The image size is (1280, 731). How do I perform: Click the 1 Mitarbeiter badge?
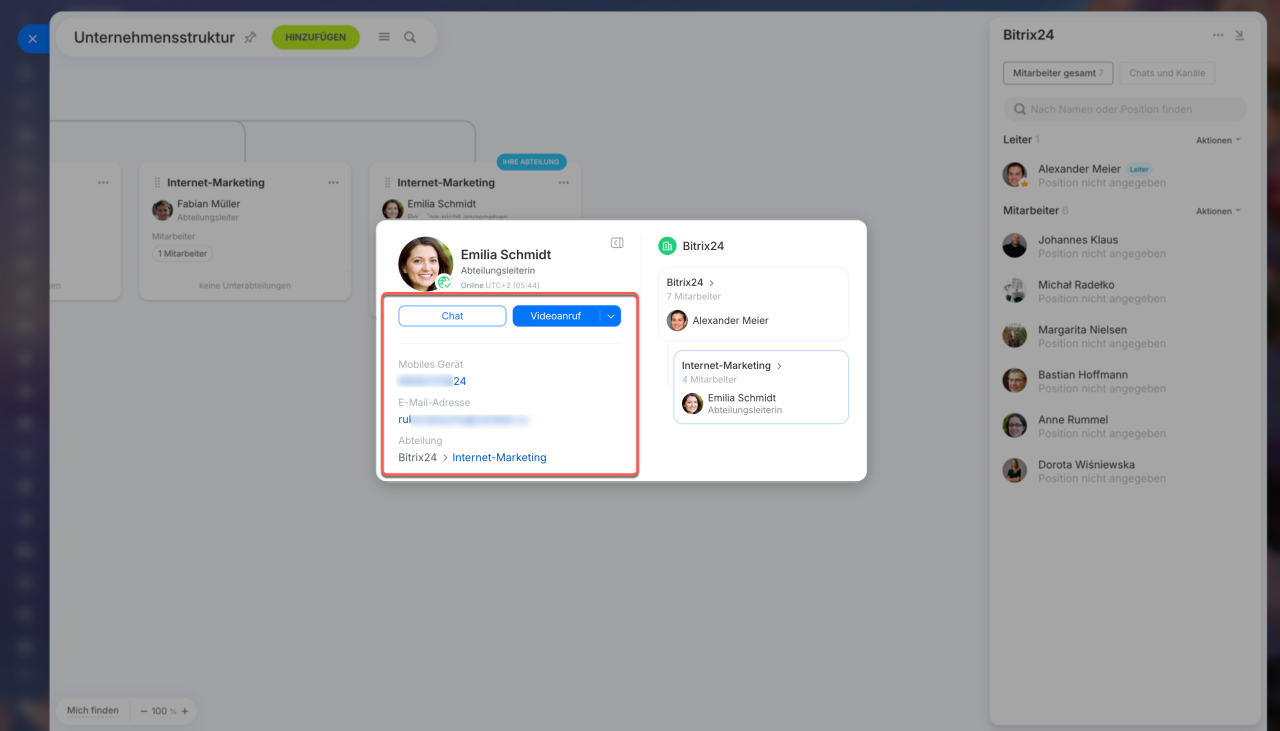pos(183,254)
